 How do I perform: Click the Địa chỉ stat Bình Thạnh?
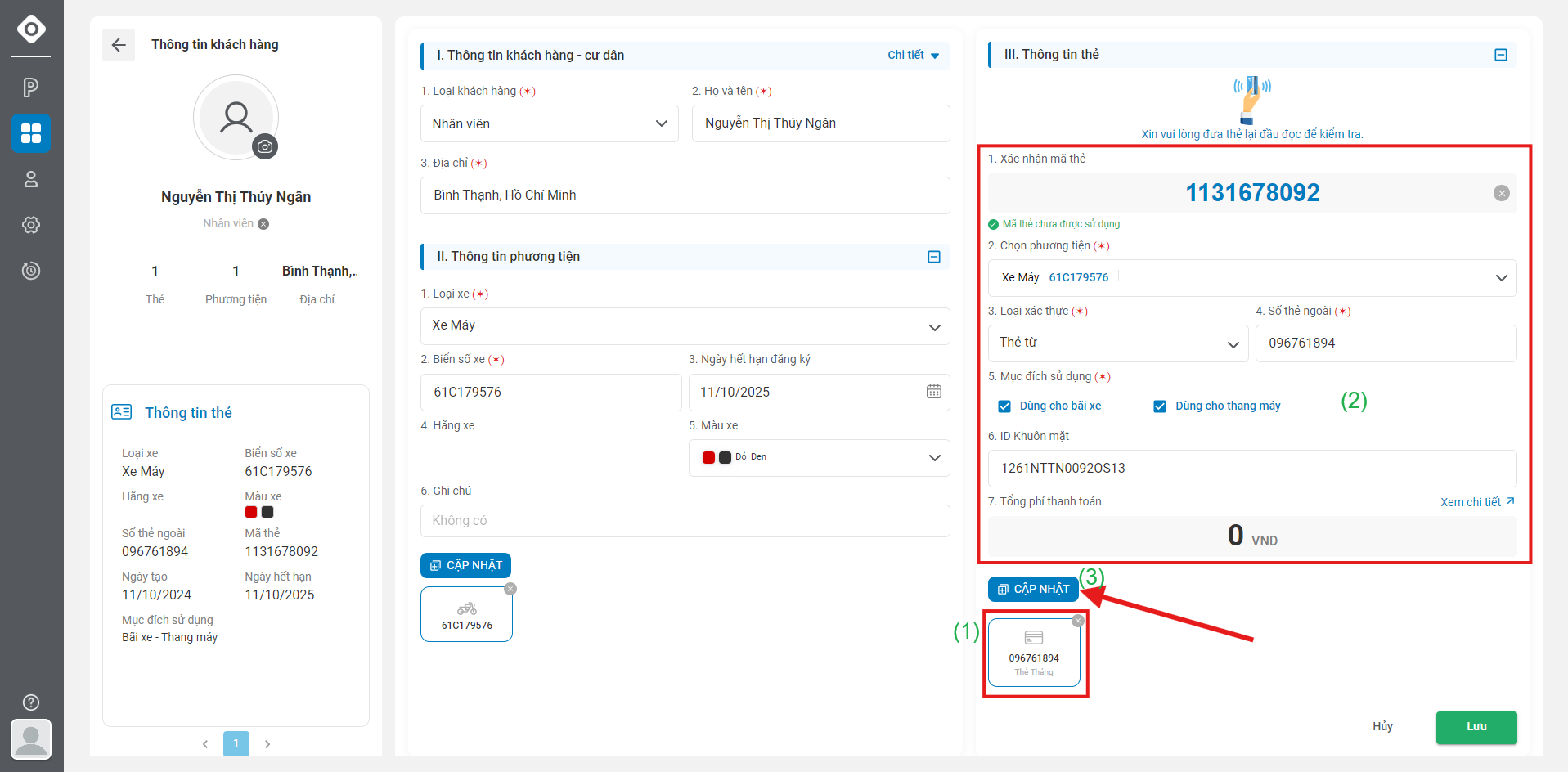click(319, 285)
